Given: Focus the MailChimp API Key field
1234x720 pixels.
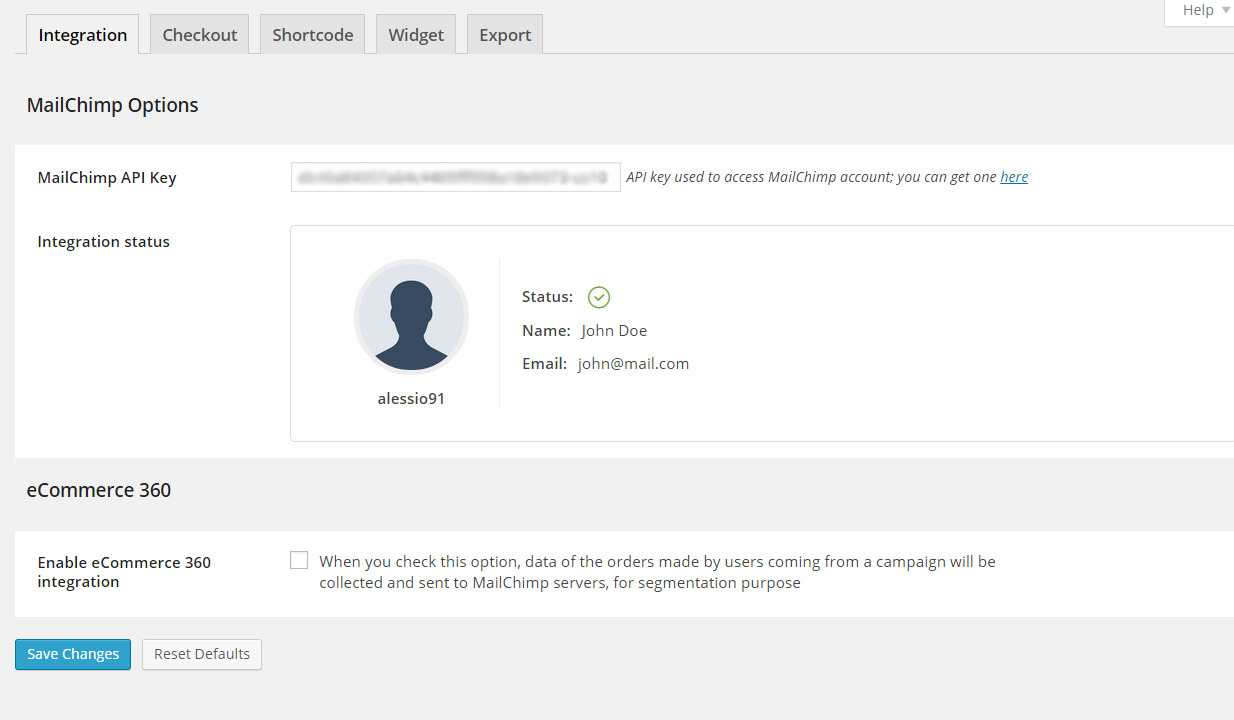Looking at the screenshot, I should (x=455, y=177).
